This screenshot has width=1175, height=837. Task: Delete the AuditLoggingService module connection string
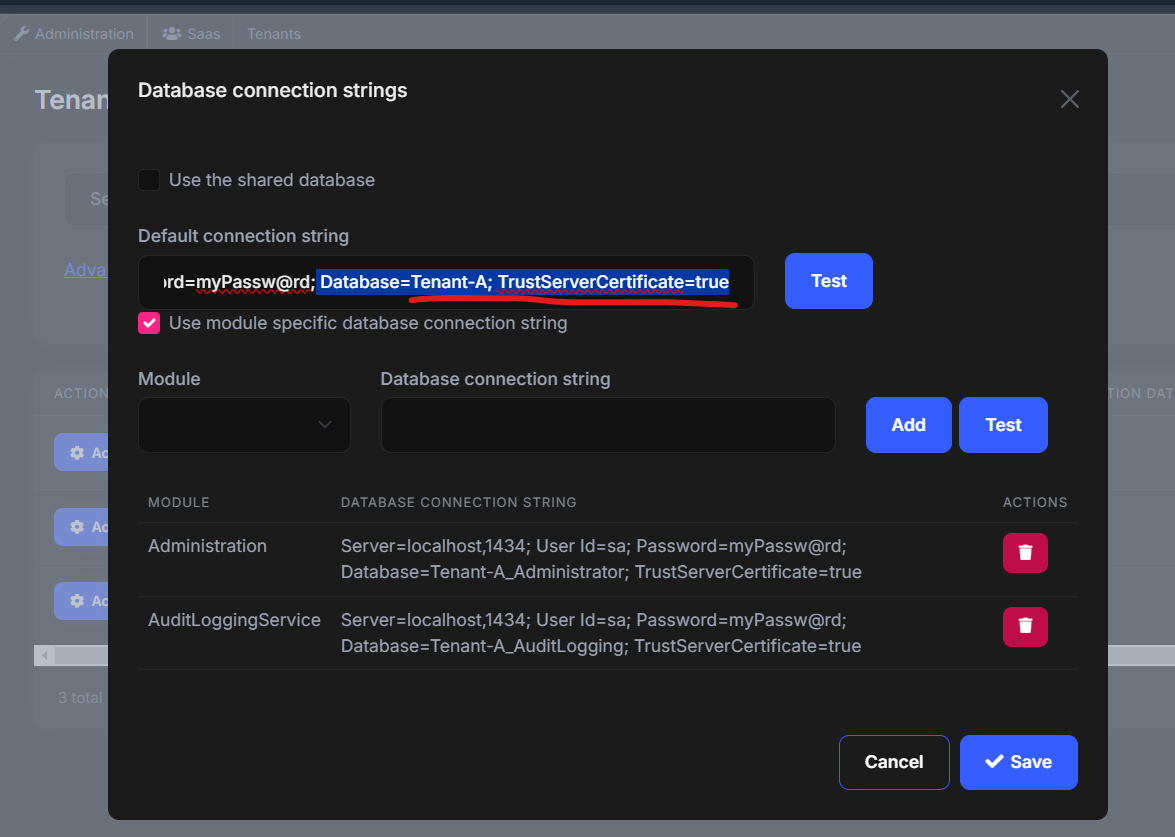point(1025,626)
